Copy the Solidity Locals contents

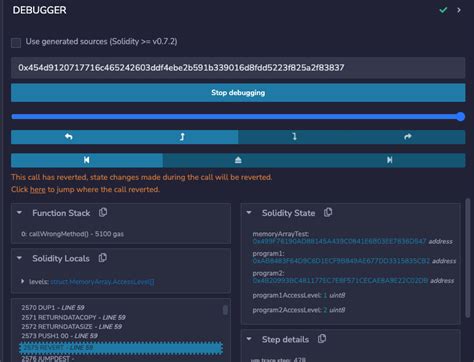click(x=103, y=258)
